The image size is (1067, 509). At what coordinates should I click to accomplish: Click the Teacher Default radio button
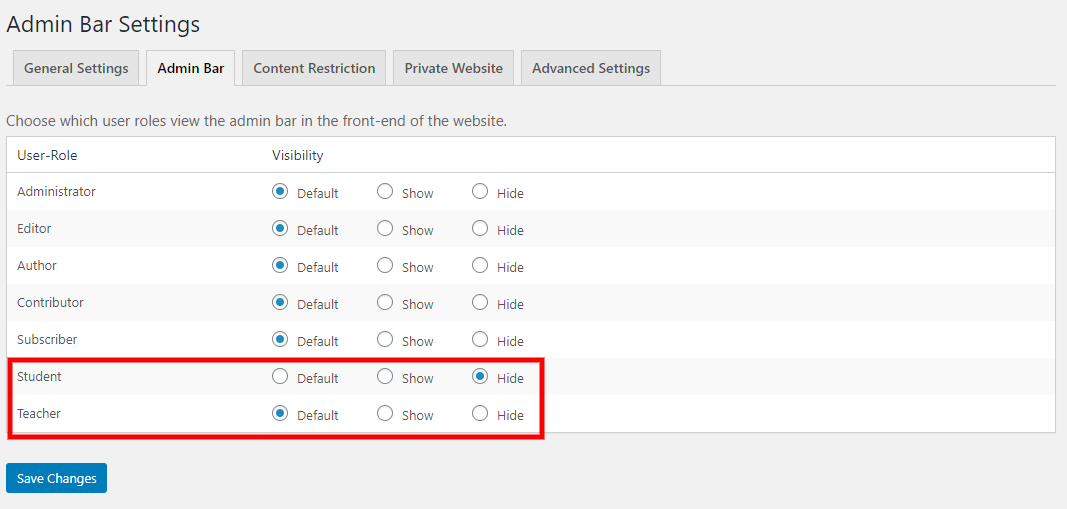pos(279,413)
